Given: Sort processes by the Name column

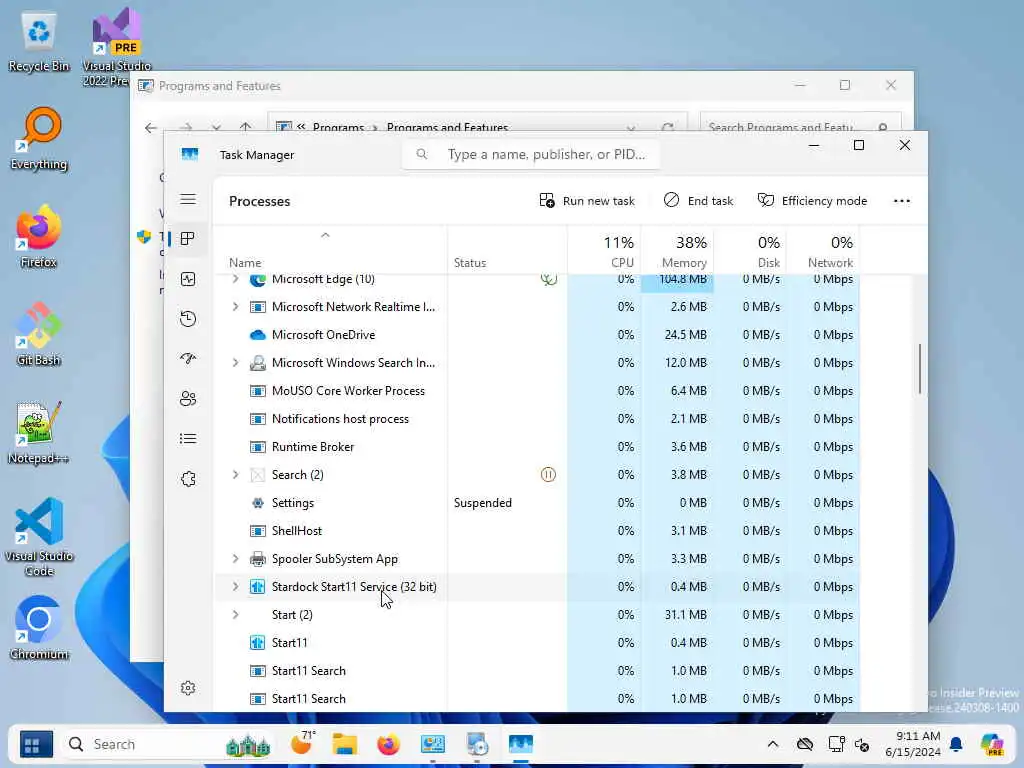Looking at the screenshot, I should click(330, 250).
